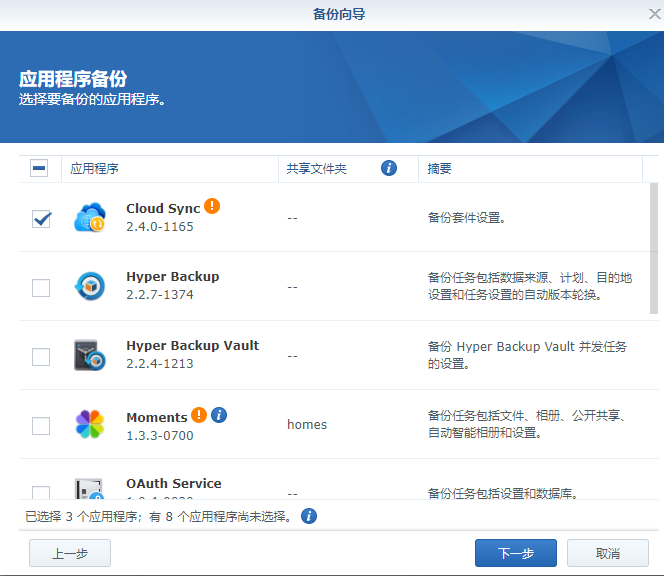Click the Hyper Backup app icon
Screen dimensions: 664x576
90,286
